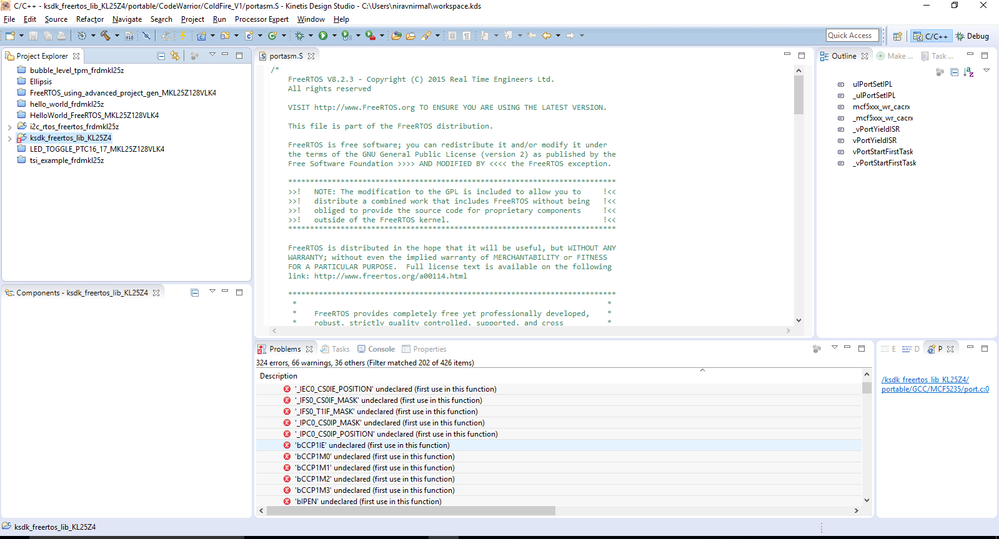Expand the ksdk_freertos_lib_KL25Z4 project
The height and width of the screenshot is (539, 999).
point(10,138)
